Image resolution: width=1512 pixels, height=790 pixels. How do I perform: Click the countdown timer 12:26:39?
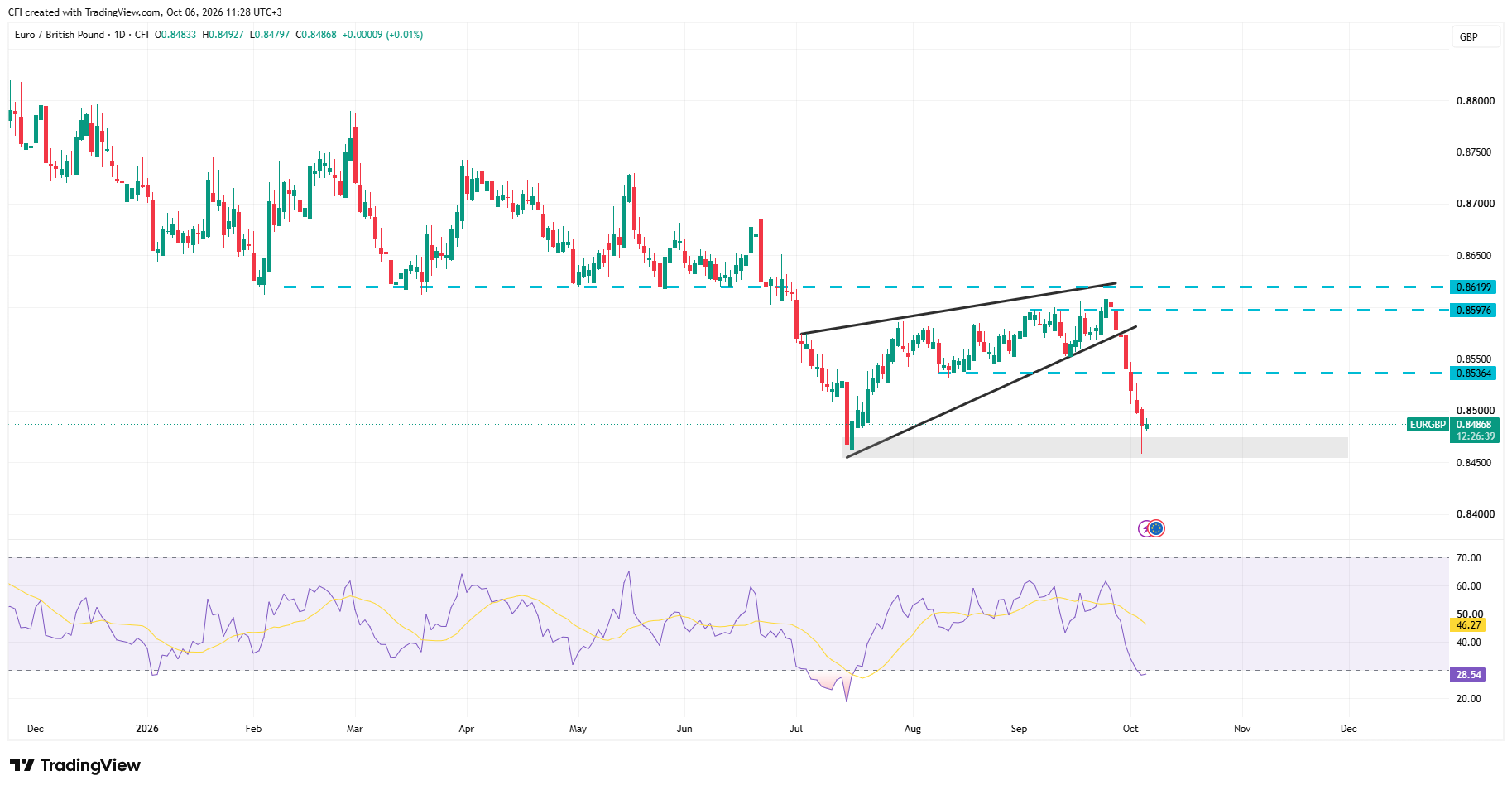(x=1475, y=436)
